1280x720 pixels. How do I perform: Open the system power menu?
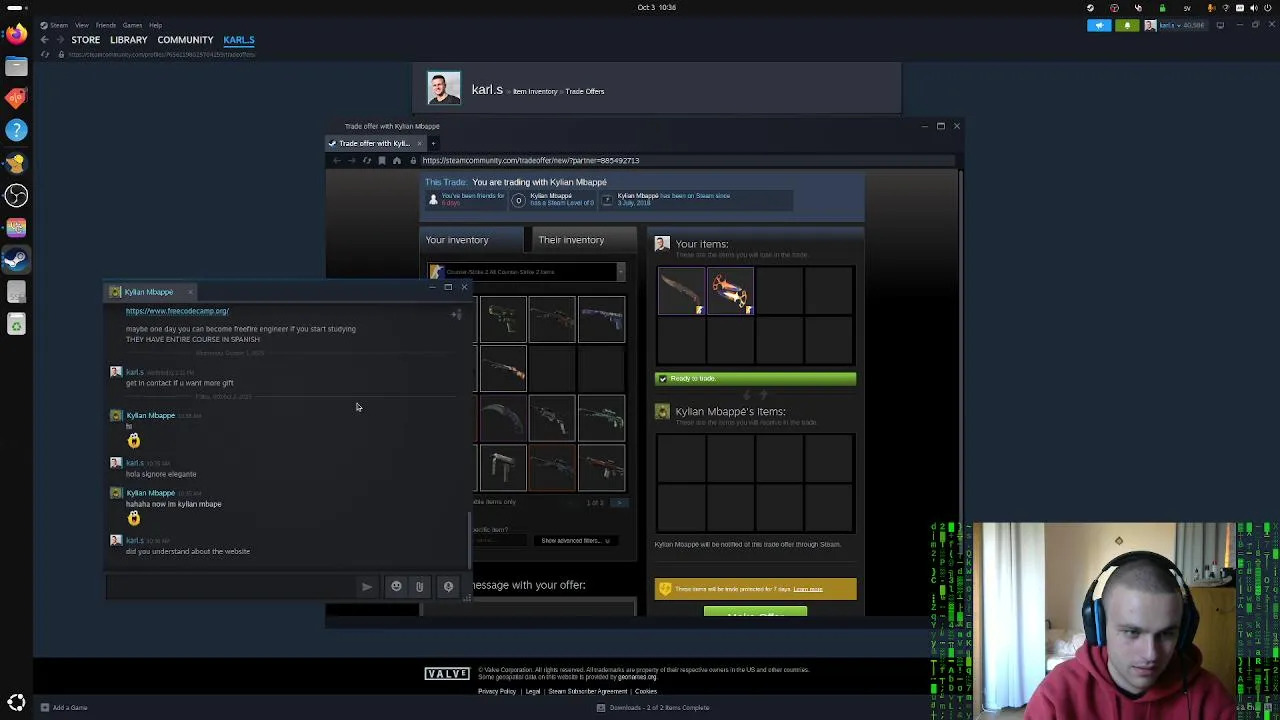1267,8
